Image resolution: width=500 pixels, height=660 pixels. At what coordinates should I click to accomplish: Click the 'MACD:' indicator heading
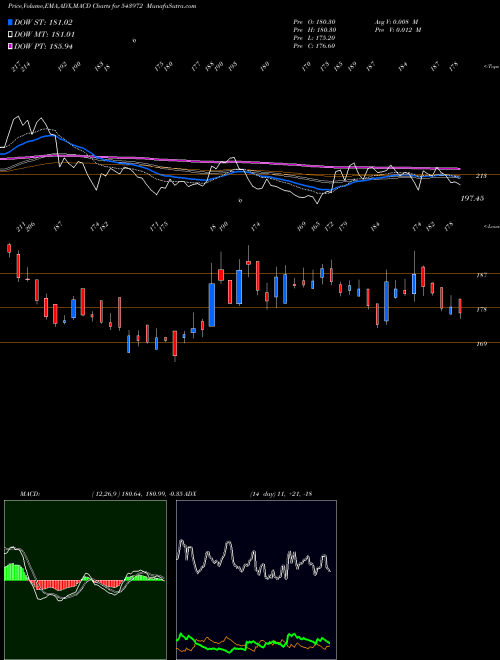30,493
